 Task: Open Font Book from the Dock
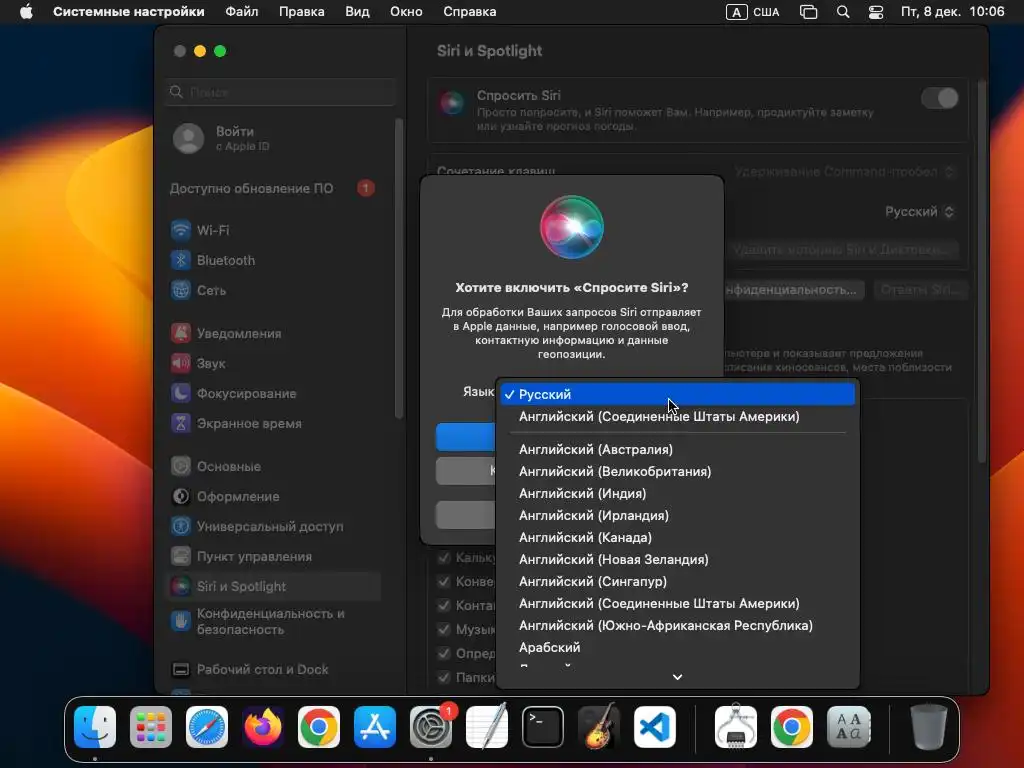pyautogui.click(x=848, y=727)
